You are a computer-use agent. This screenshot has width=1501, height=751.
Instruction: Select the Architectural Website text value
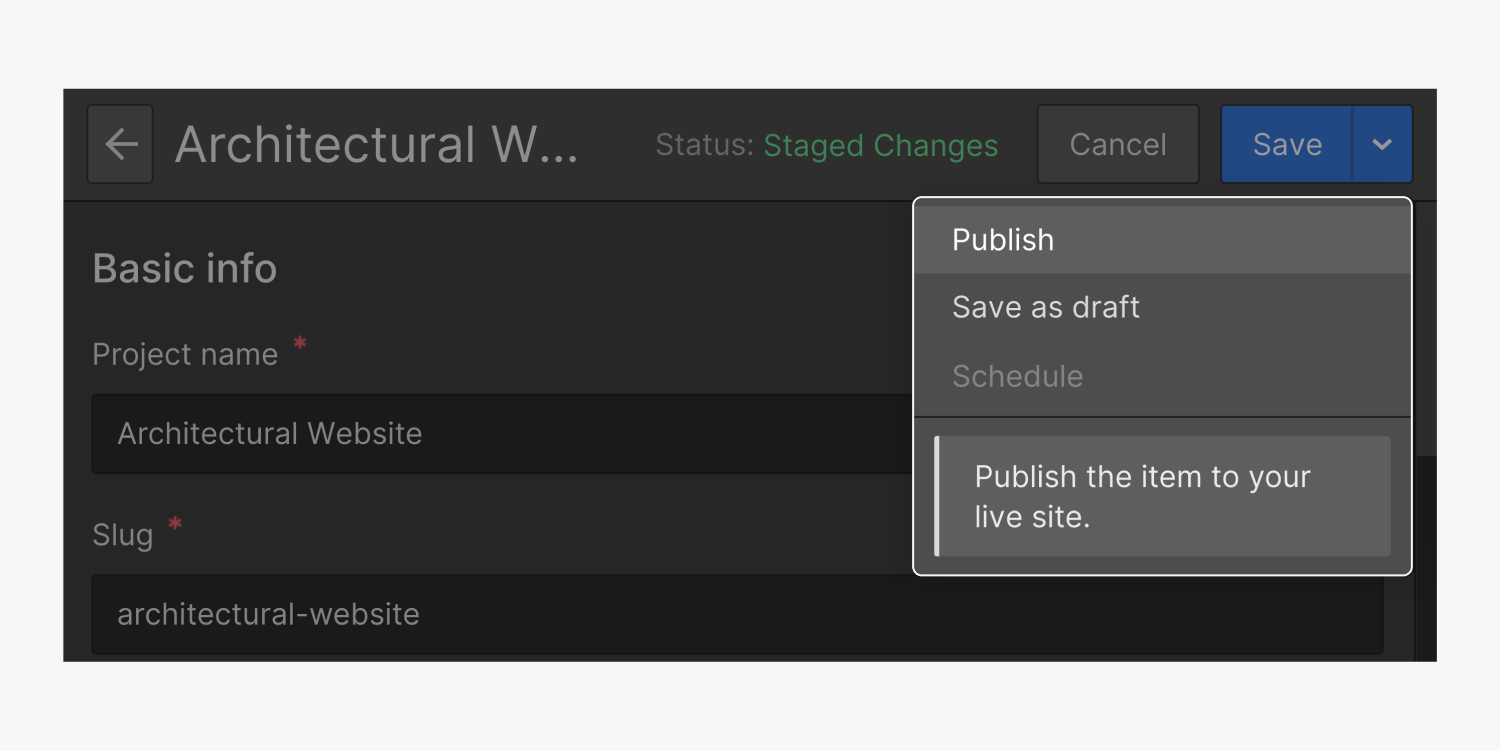pyautogui.click(x=270, y=433)
